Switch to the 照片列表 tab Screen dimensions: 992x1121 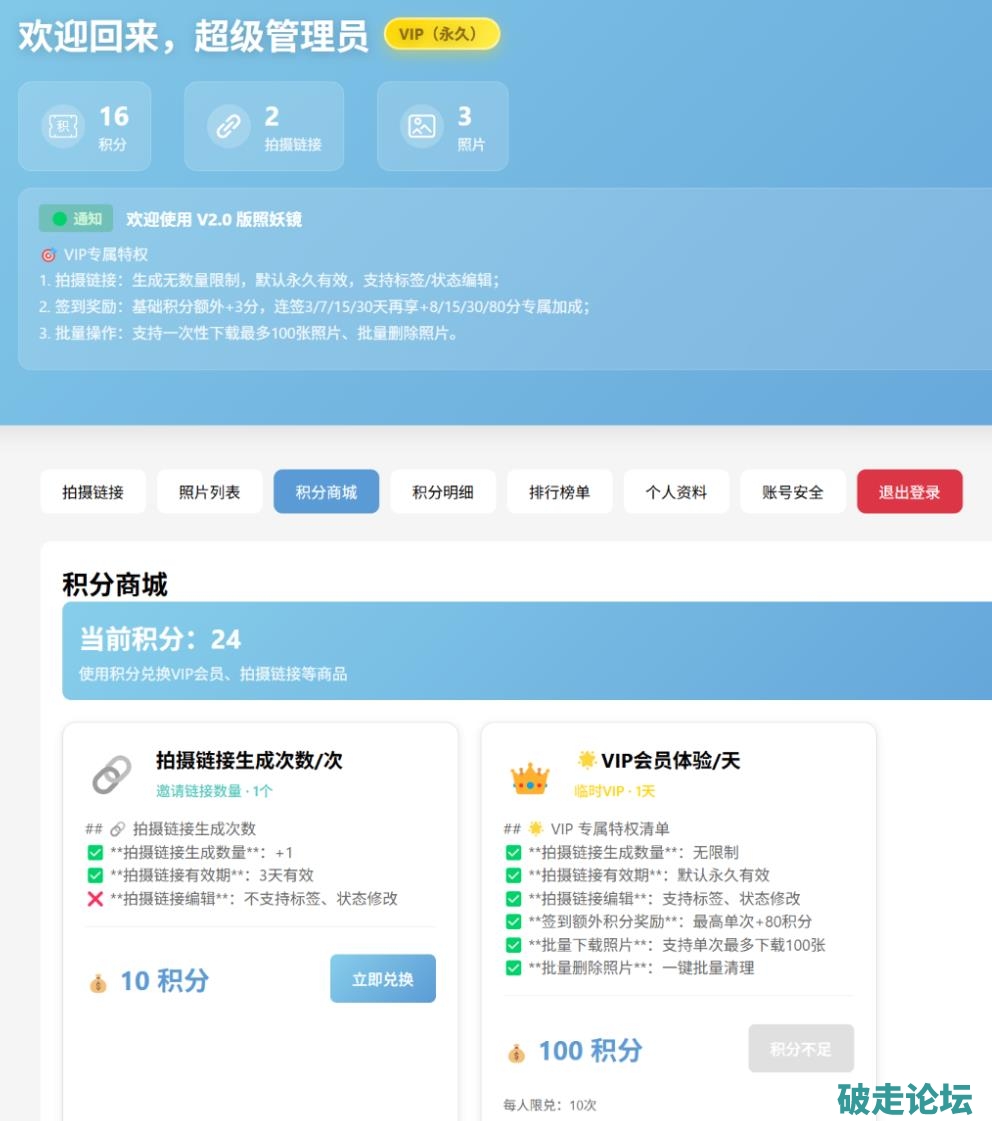[209, 492]
